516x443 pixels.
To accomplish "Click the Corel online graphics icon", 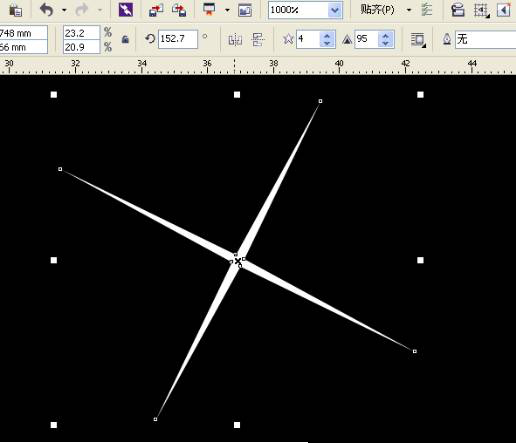I will coord(245,10).
